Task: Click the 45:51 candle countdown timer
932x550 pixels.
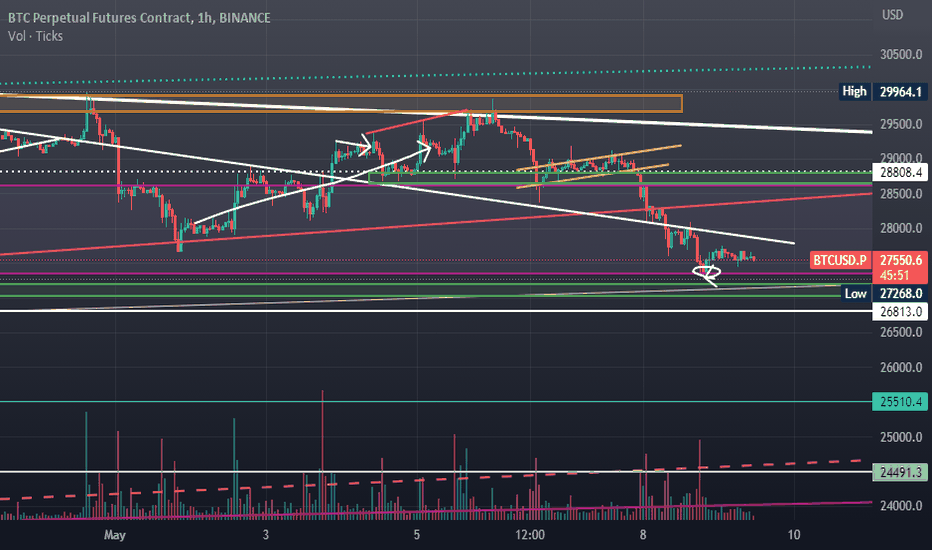Action: pos(895,275)
